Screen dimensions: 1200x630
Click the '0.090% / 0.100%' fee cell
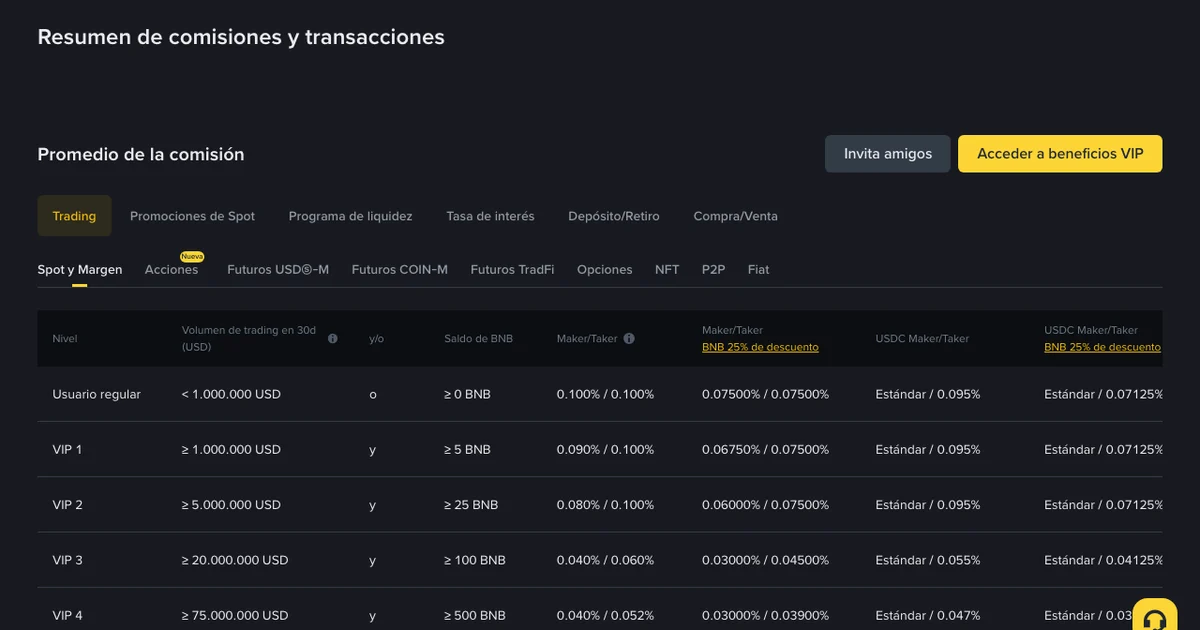coord(605,450)
